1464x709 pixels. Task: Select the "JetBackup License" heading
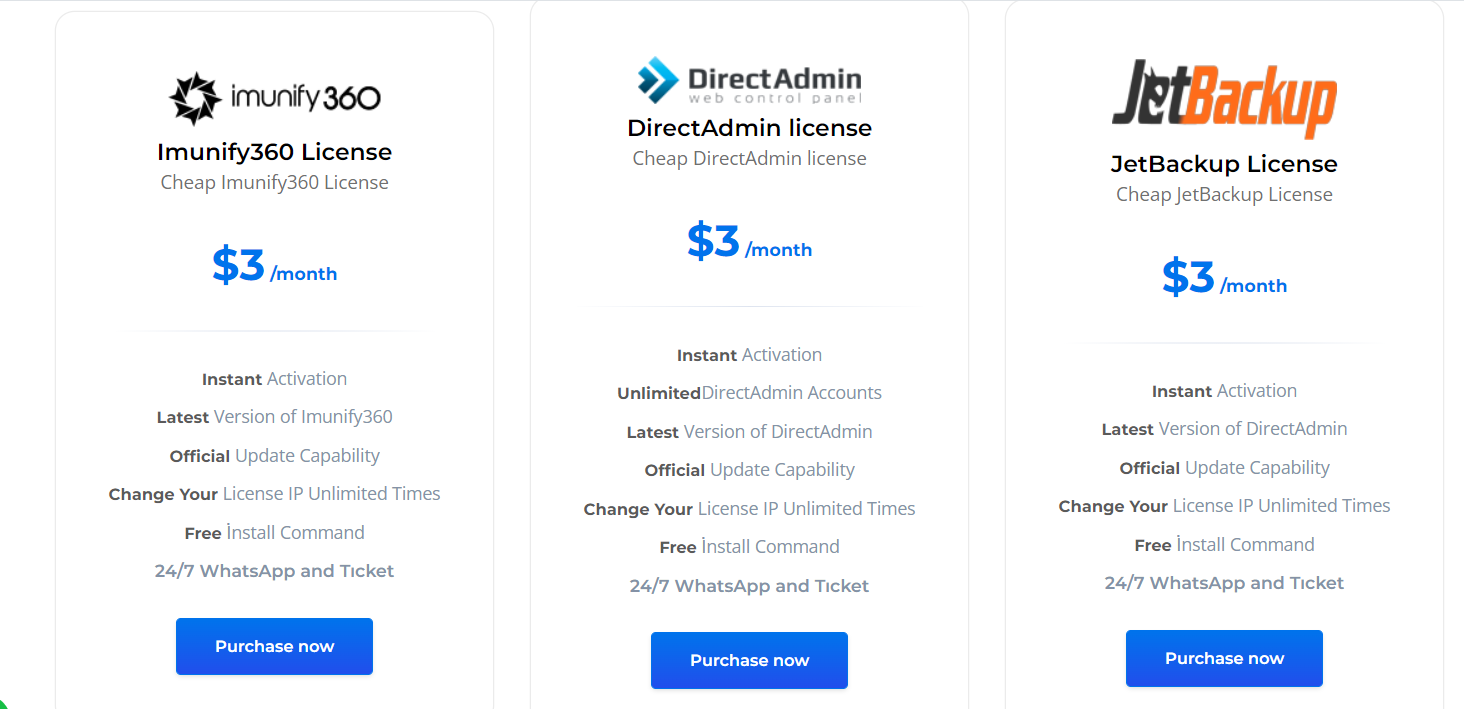tap(1224, 164)
